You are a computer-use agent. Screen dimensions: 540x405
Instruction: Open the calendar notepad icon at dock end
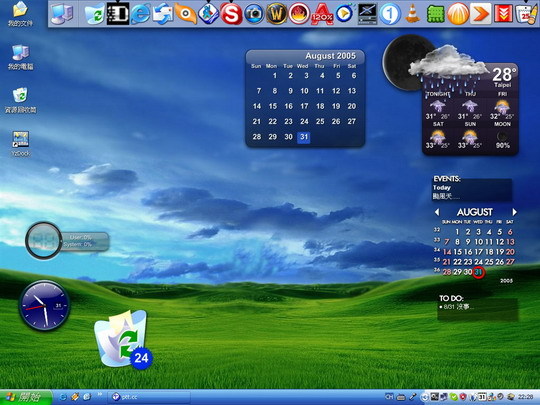coord(526,14)
